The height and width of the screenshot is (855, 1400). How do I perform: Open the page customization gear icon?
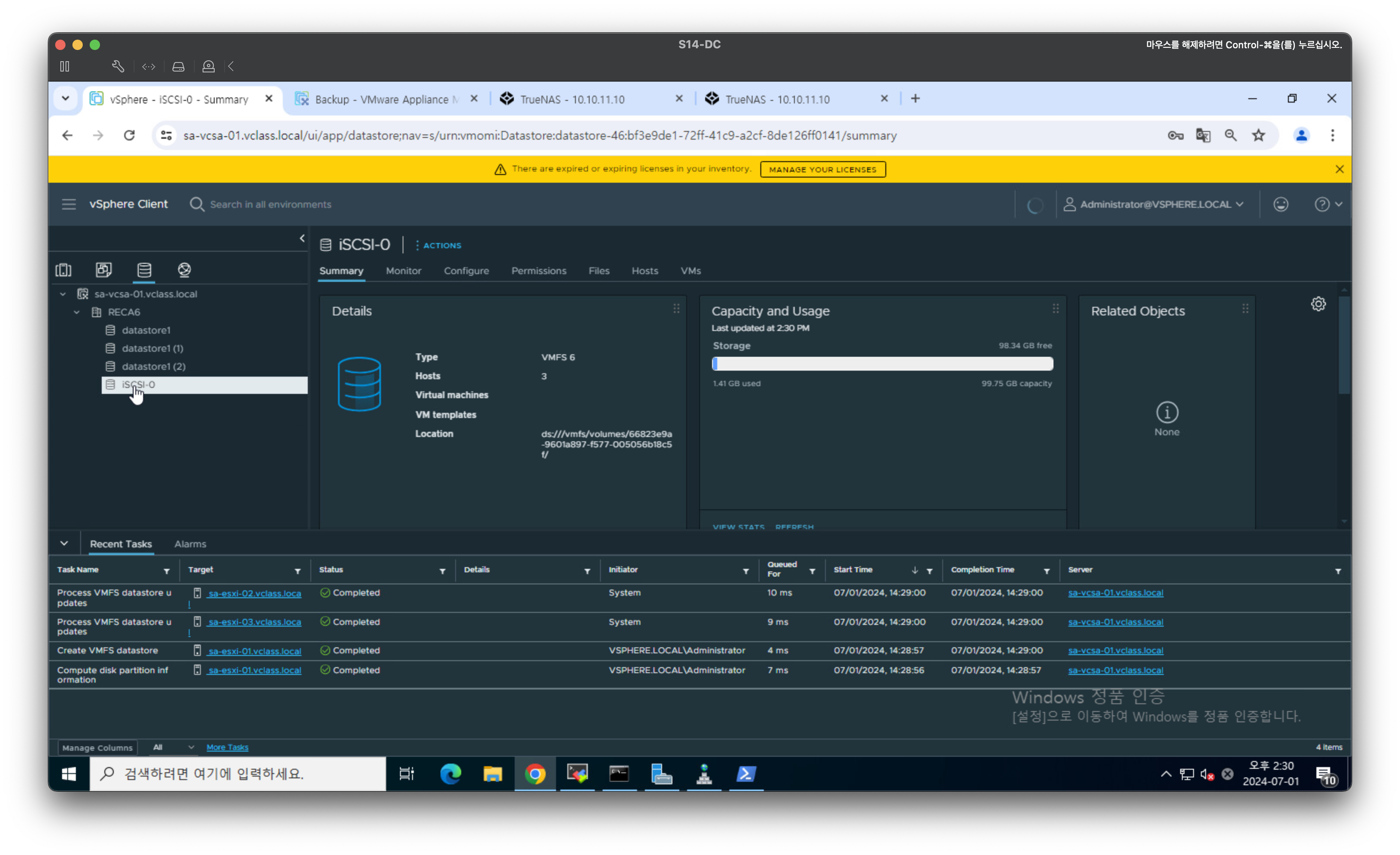point(1318,304)
